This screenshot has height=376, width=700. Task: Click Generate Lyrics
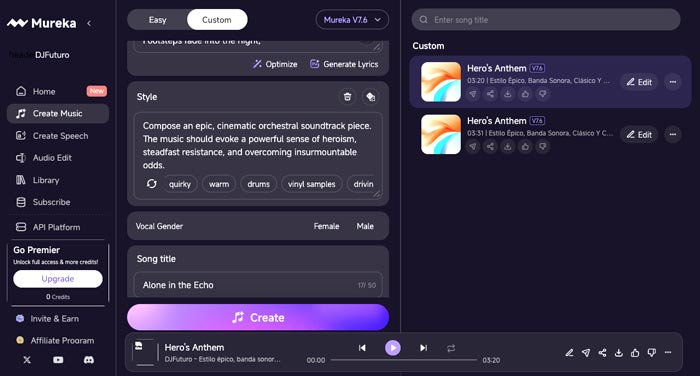[x=344, y=64]
